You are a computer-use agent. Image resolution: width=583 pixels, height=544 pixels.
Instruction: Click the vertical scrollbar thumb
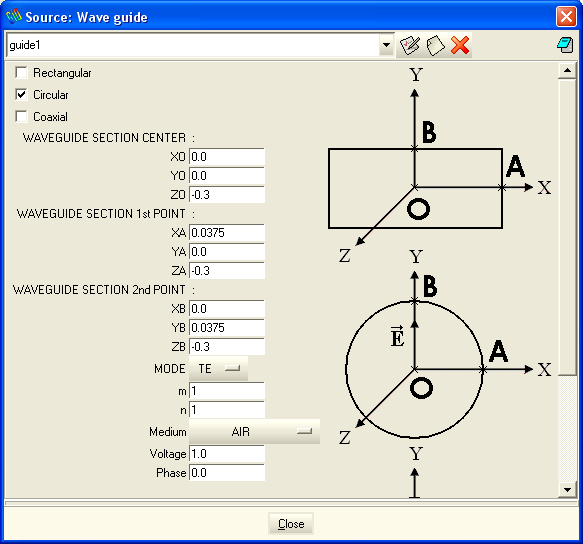567,227
